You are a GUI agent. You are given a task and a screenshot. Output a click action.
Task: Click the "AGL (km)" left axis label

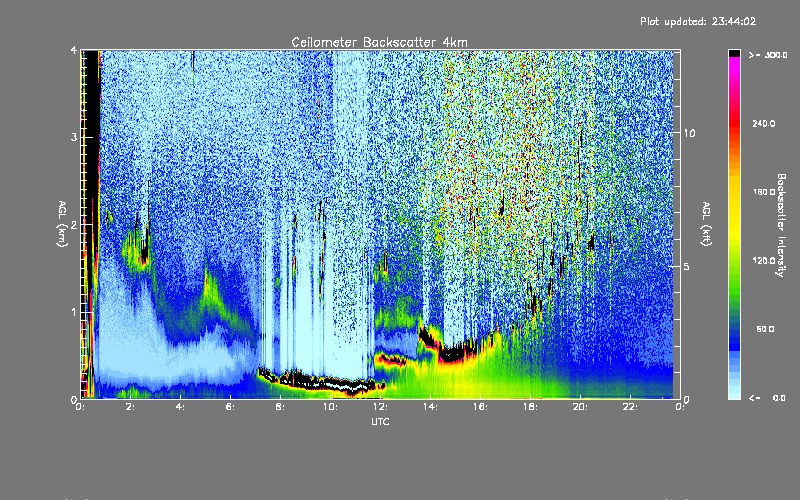pos(62,223)
